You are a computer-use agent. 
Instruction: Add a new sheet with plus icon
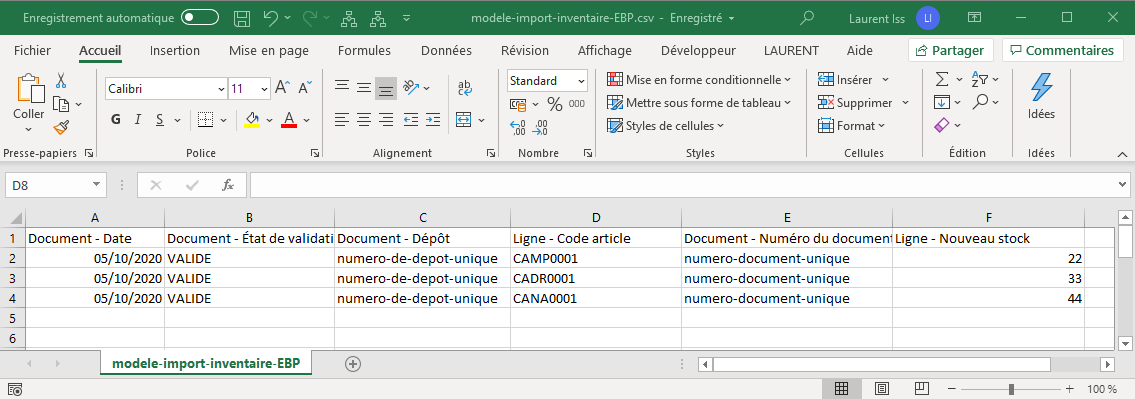[353, 364]
